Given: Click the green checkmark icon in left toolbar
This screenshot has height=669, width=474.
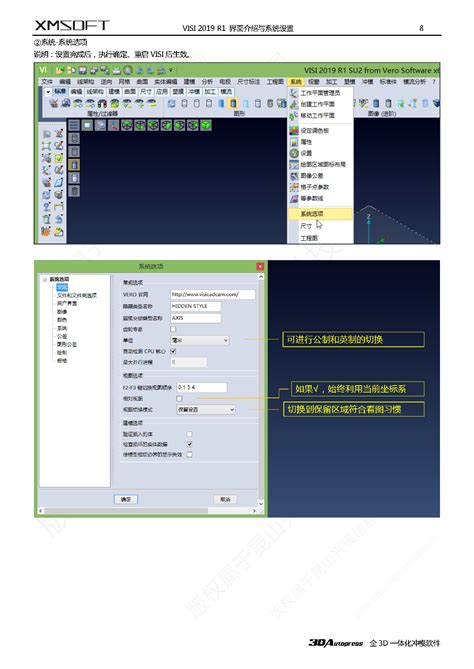Looking at the screenshot, I should click(58, 158).
